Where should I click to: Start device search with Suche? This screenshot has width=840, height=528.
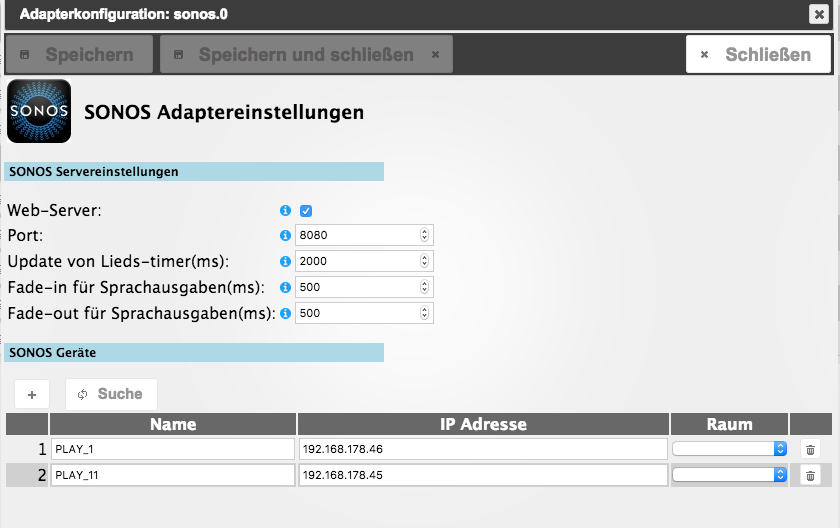pos(111,395)
